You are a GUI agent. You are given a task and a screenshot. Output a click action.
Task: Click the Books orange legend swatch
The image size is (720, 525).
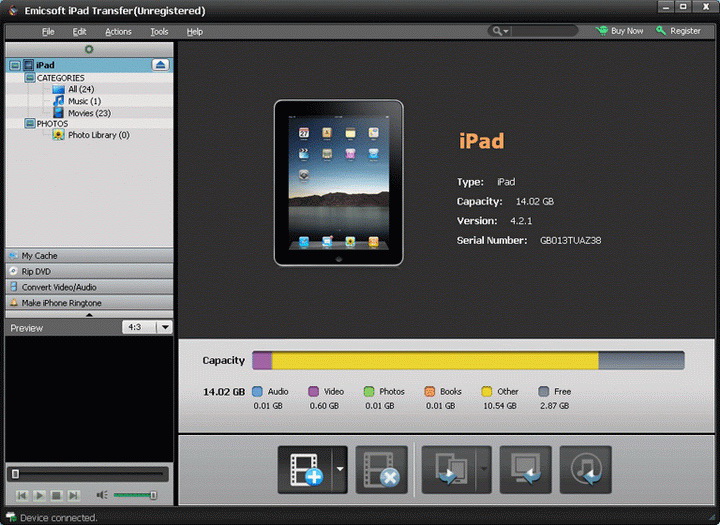pyautogui.click(x=429, y=391)
